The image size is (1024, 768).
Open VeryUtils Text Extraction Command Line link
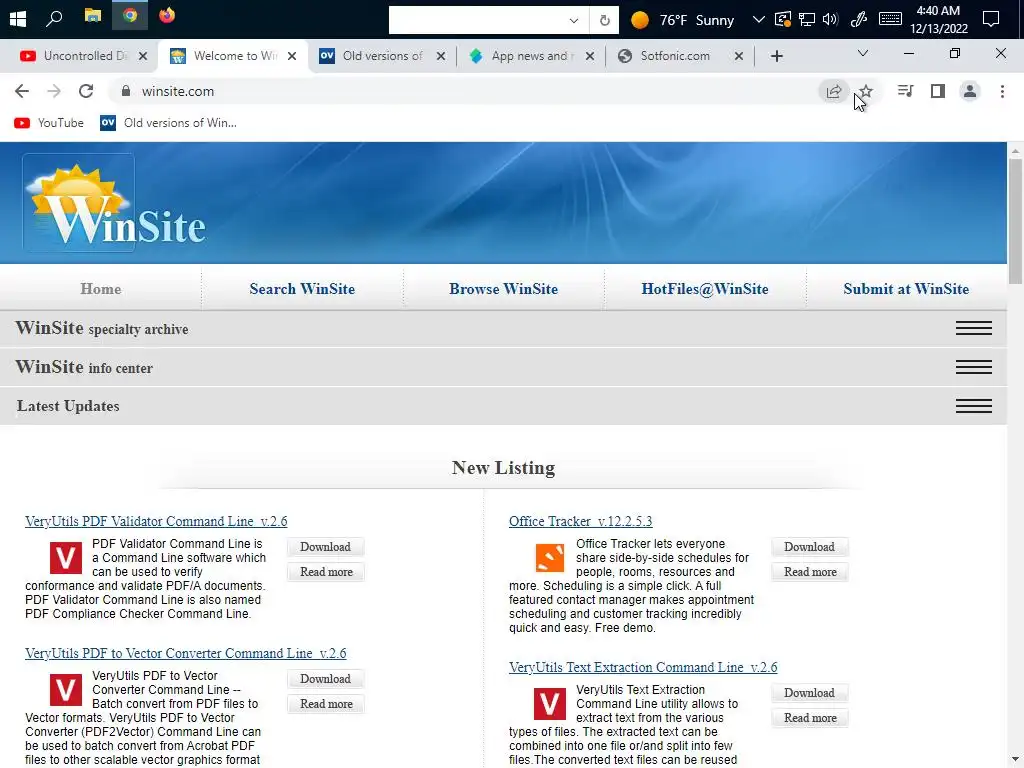tap(643, 667)
